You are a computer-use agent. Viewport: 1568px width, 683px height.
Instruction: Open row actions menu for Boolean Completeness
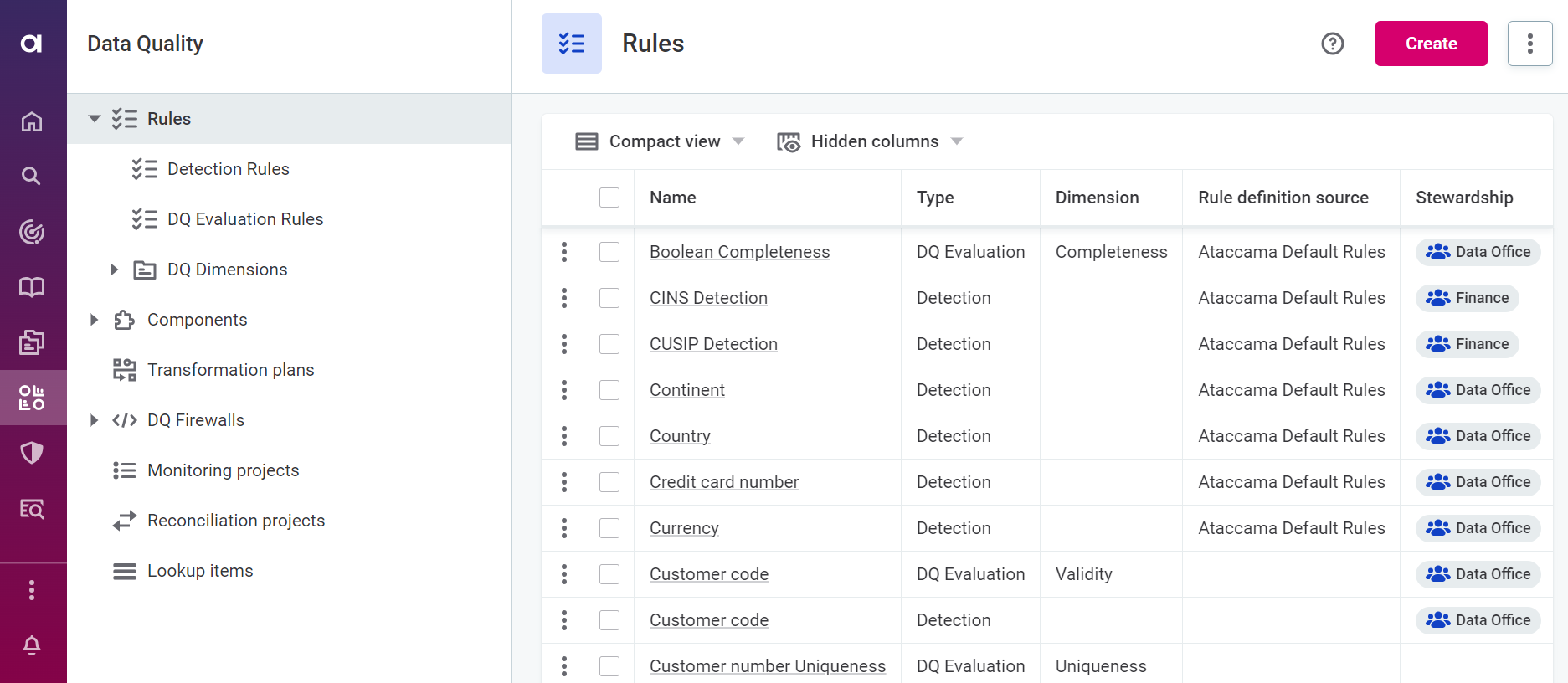[564, 252]
